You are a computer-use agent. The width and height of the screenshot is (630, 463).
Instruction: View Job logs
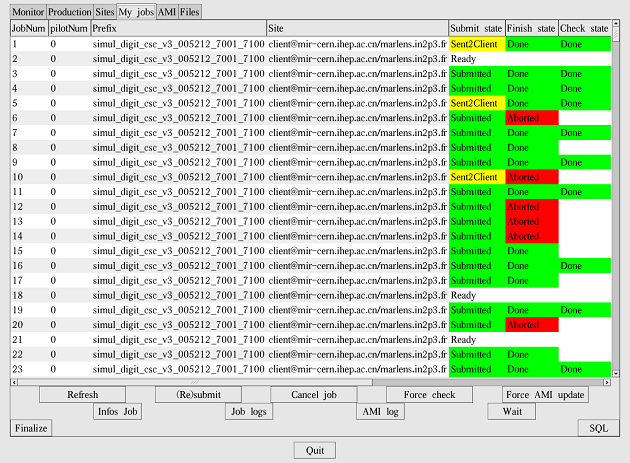(x=248, y=411)
